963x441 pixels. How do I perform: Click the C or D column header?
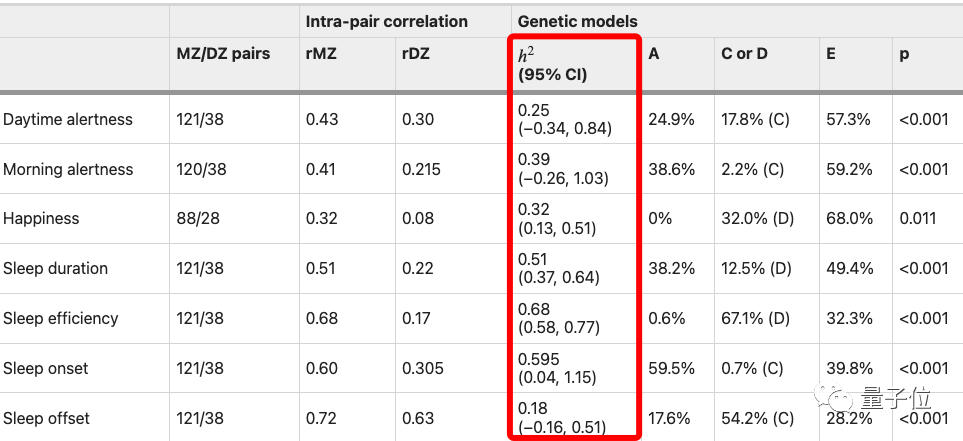click(x=744, y=54)
